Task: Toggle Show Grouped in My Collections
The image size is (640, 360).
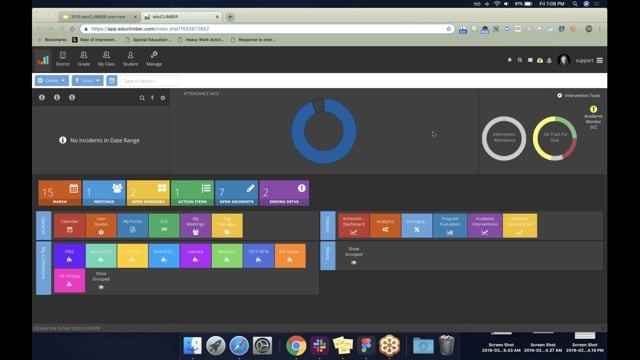Action: [101, 280]
